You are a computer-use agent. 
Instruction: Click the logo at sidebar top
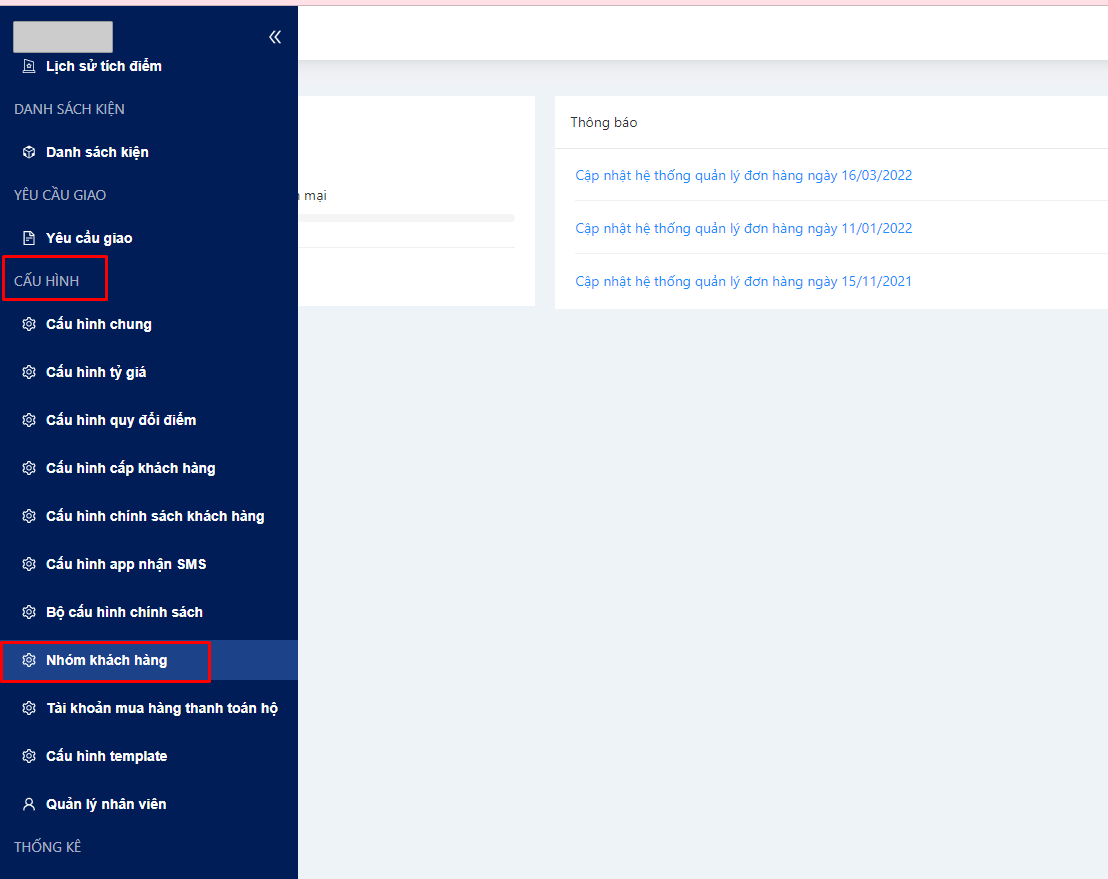pyautogui.click(x=63, y=37)
